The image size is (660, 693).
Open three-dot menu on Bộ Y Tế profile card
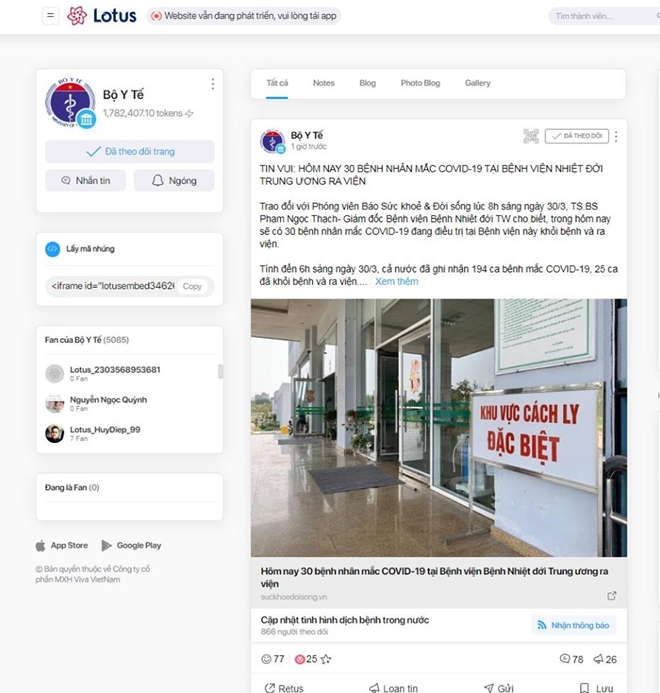tap(213, 84)
